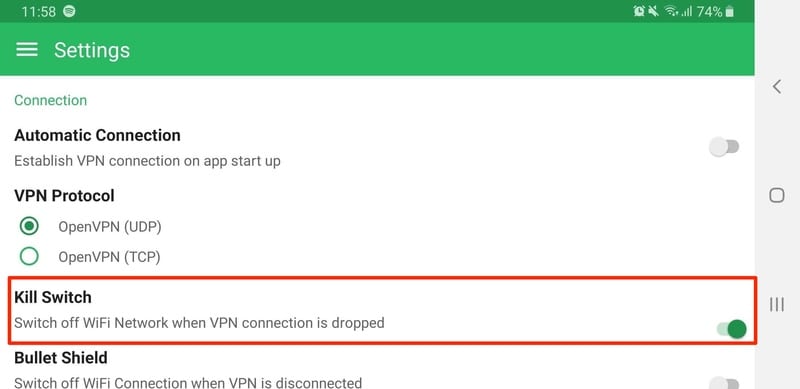Viewport: 800px width, 389px height.
Task: Open the recent apps navigation button
Action: [777, 305]
